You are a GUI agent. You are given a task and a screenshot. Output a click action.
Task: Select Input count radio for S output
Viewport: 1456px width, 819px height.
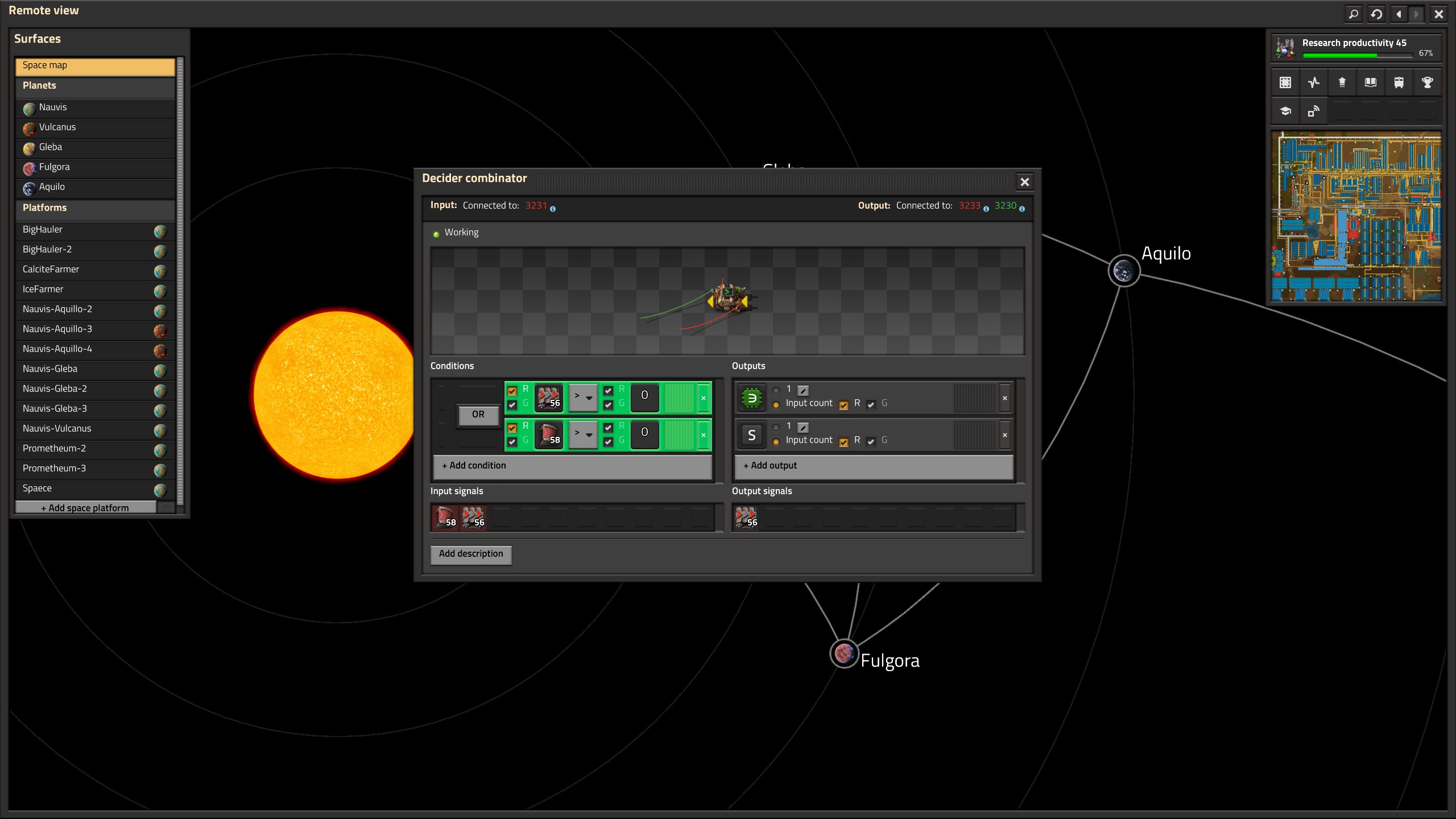[x=776, y=441]
